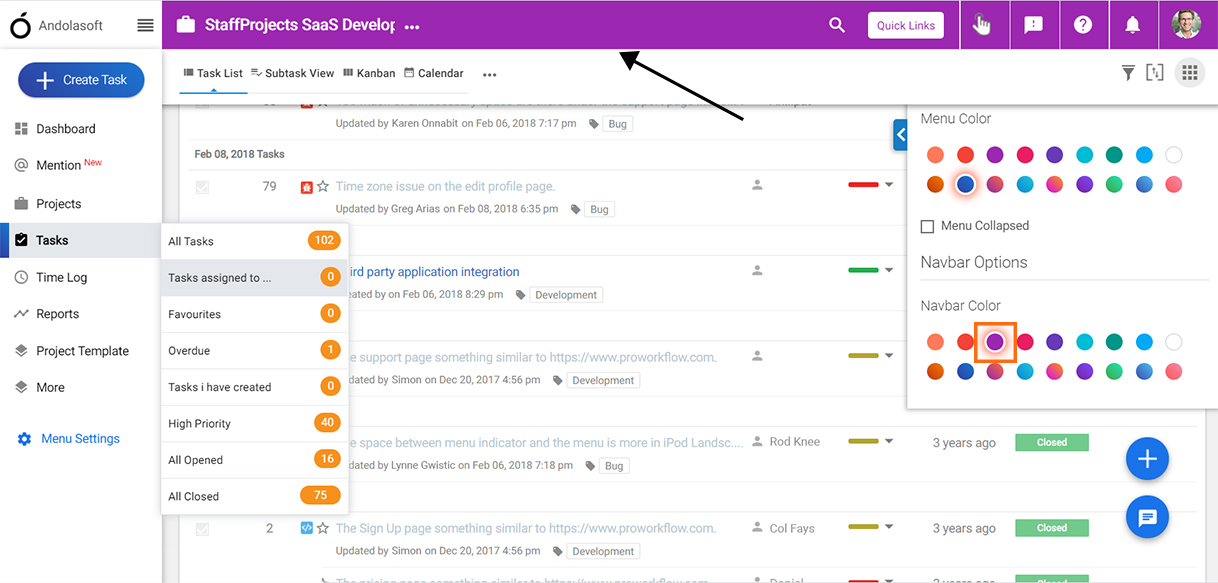
Task: Pick the teal Menu Color swatch
Action: [1114, 155]
